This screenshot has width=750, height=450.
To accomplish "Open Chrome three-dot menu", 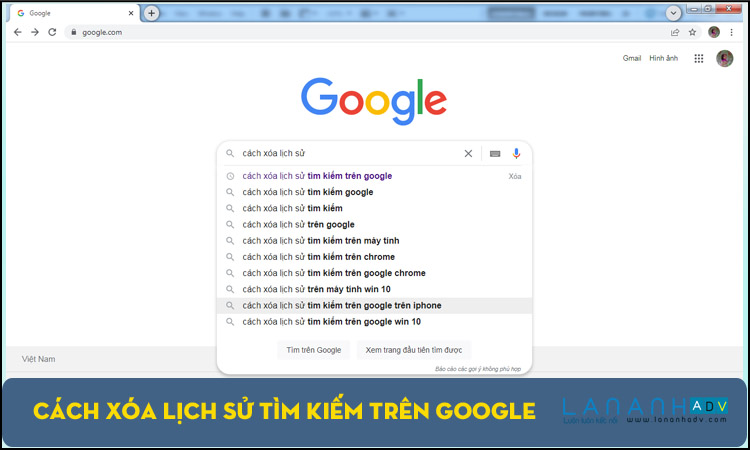I will point(731,32).
